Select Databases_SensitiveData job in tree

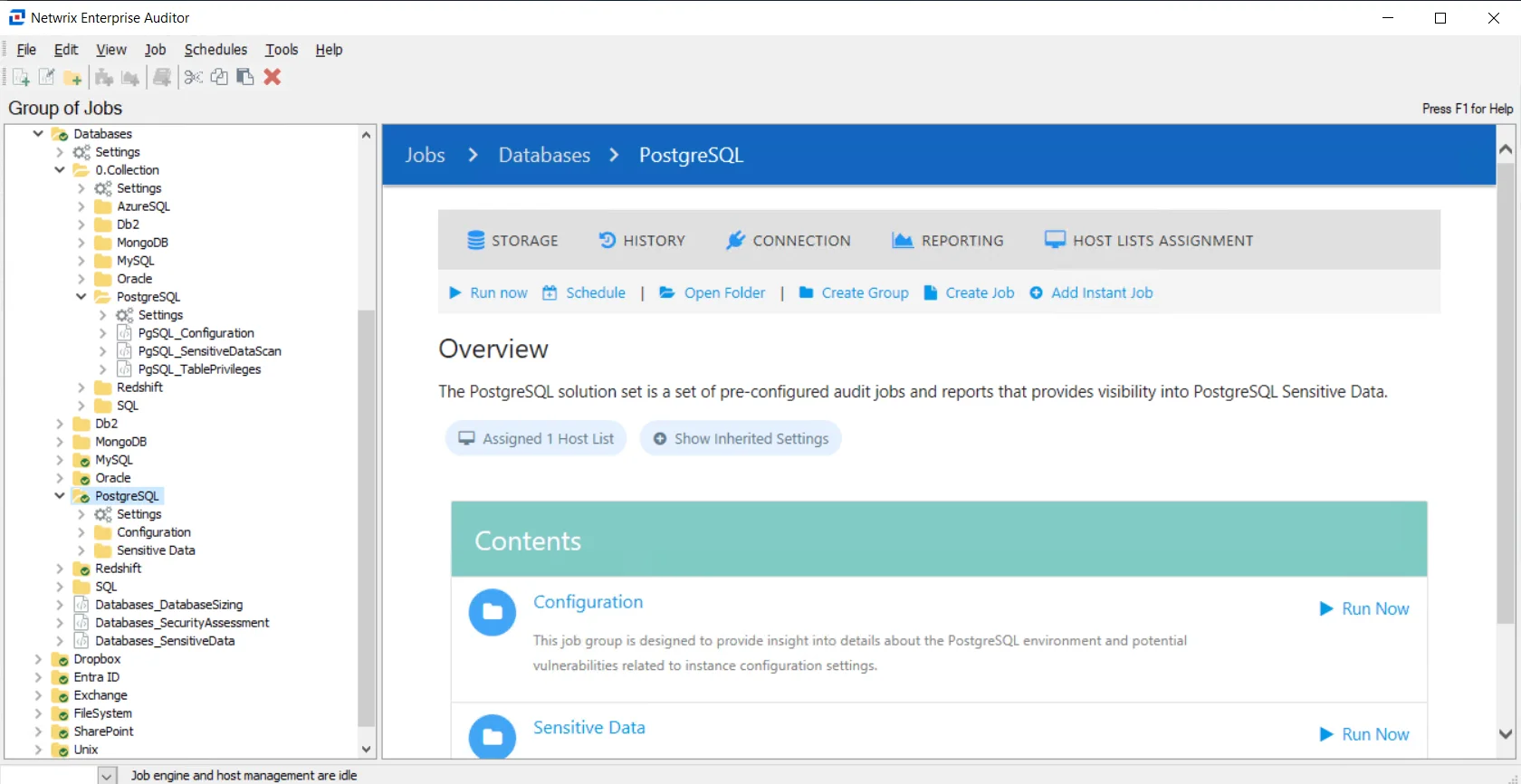point(165,641)
